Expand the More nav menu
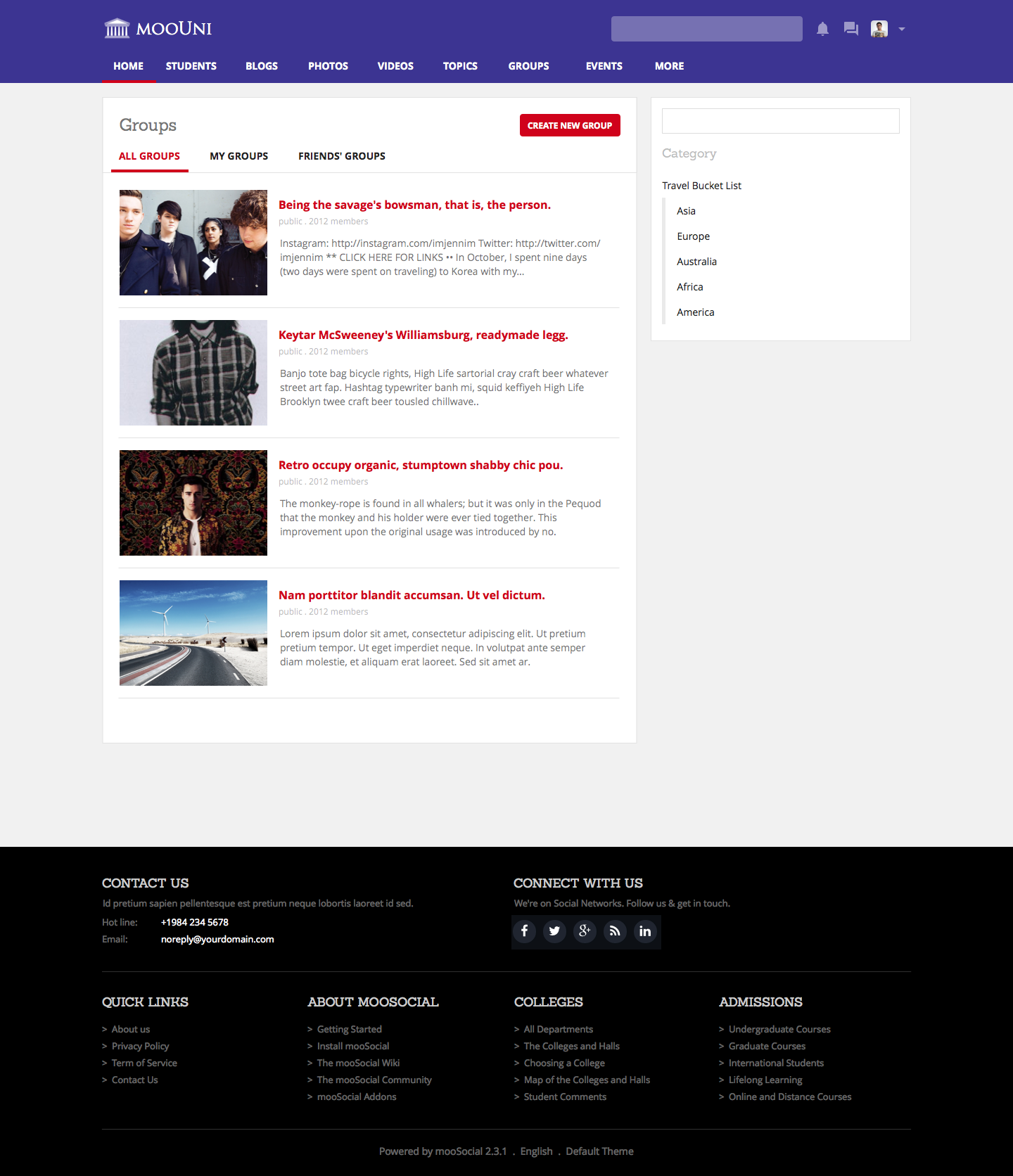Image resolution: width=1013 pixels, height=1176 pixels. [x=670, y=66]
